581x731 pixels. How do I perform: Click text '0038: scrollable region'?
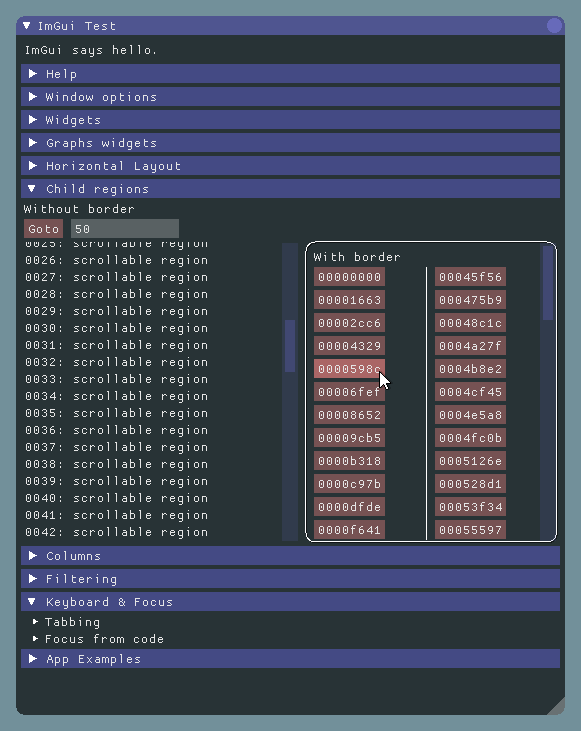pos(116,464)
